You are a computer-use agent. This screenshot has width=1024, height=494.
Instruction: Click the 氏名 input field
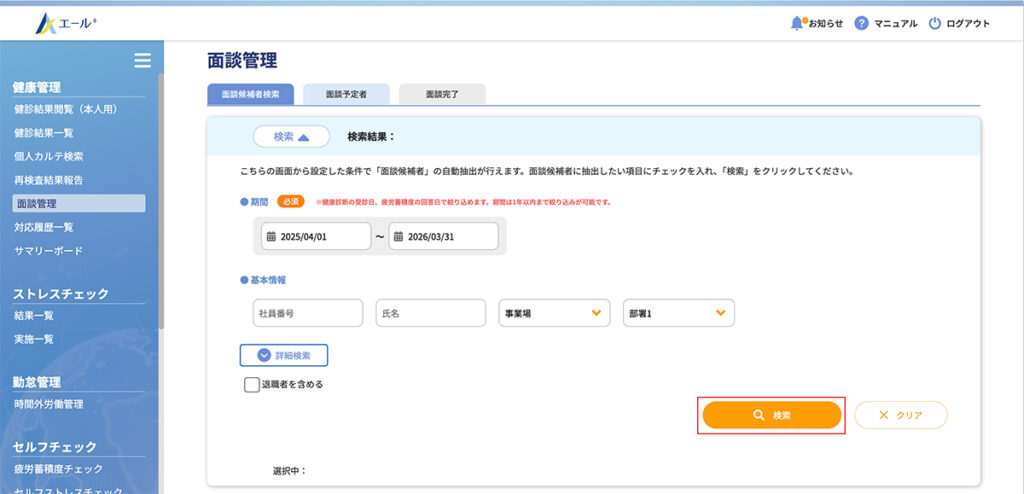[x=430, y=313]
